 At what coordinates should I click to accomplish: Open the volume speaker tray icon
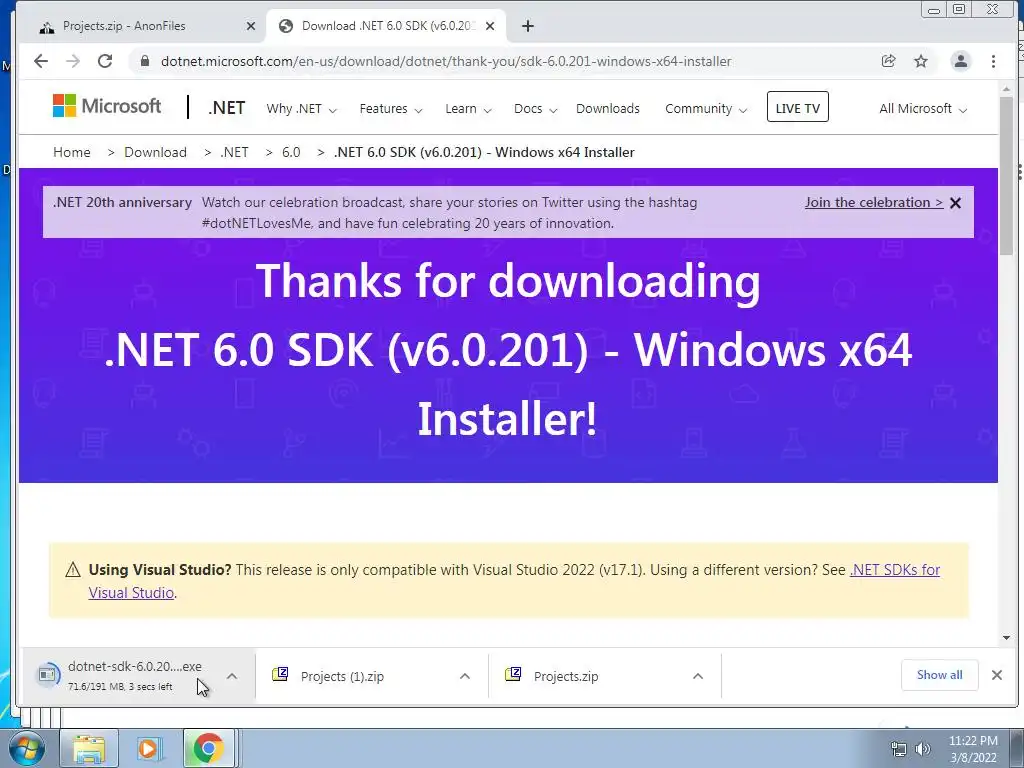923,749
